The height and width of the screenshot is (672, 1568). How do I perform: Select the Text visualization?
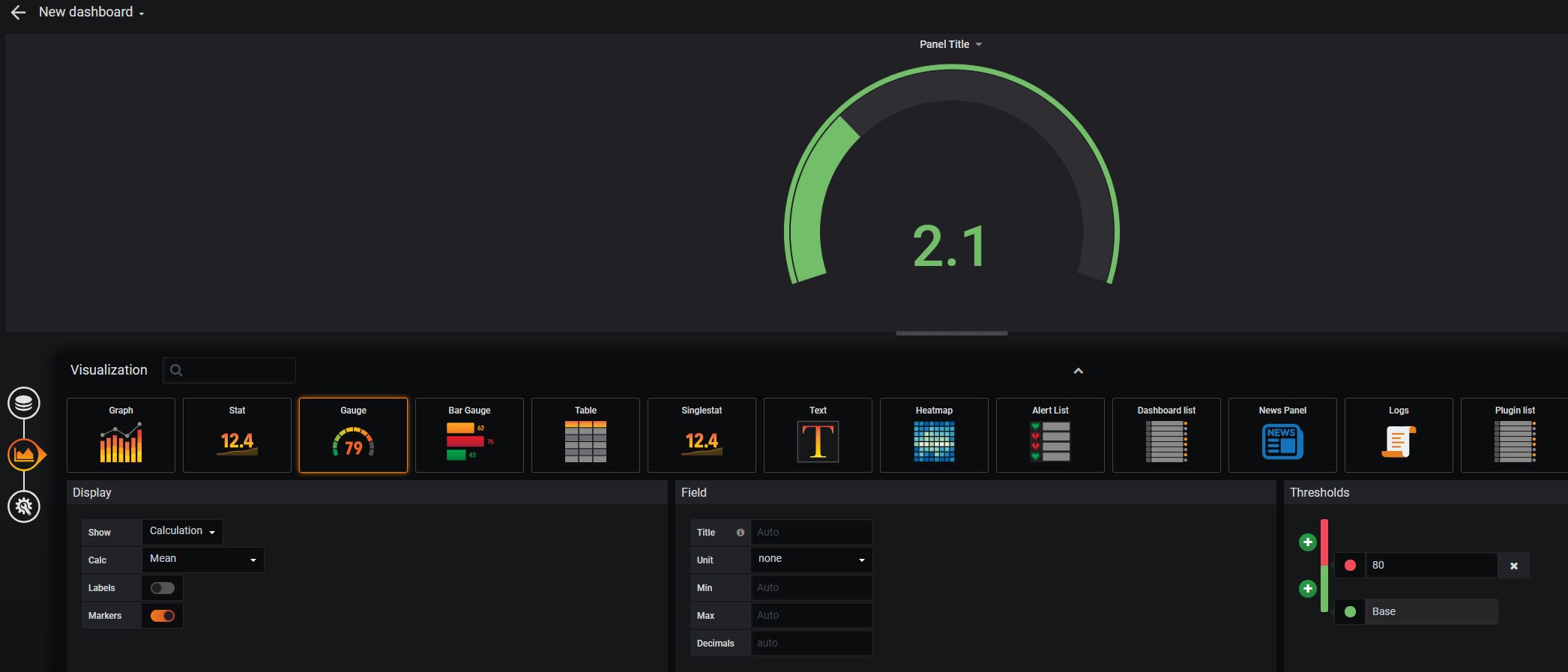click(x=818, y=435)
